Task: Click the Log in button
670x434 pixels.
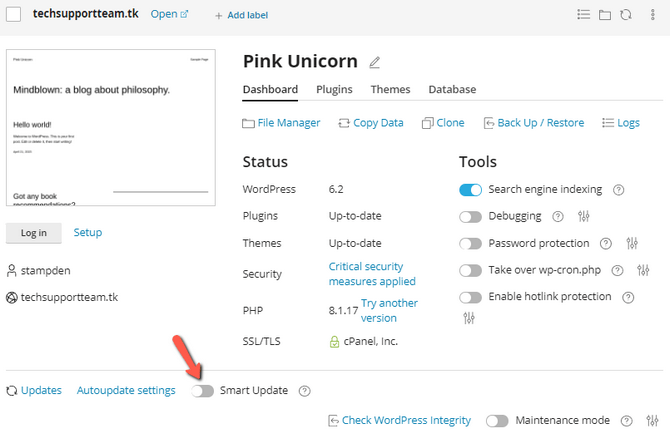Action: tap(33, 233)
